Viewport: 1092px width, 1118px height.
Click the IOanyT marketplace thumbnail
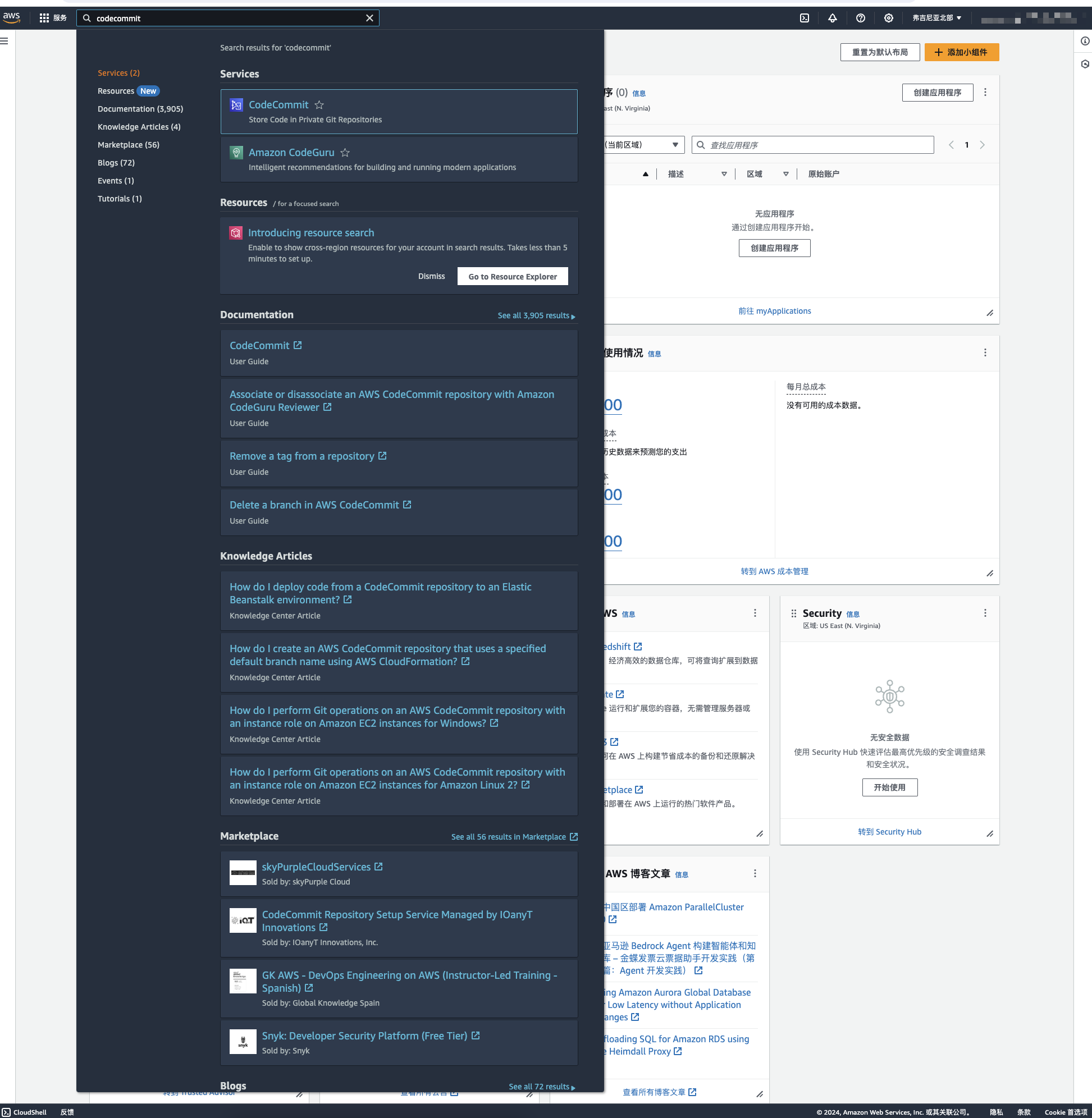[x=243, y=921]
